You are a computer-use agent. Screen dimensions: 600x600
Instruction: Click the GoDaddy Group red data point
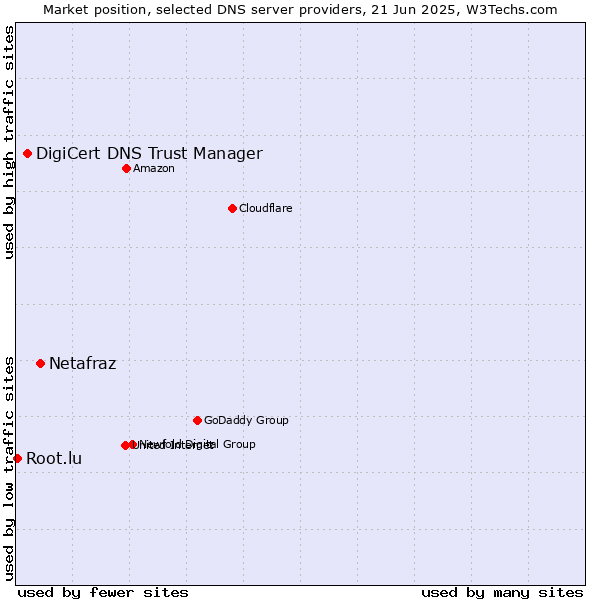[197, 421]
